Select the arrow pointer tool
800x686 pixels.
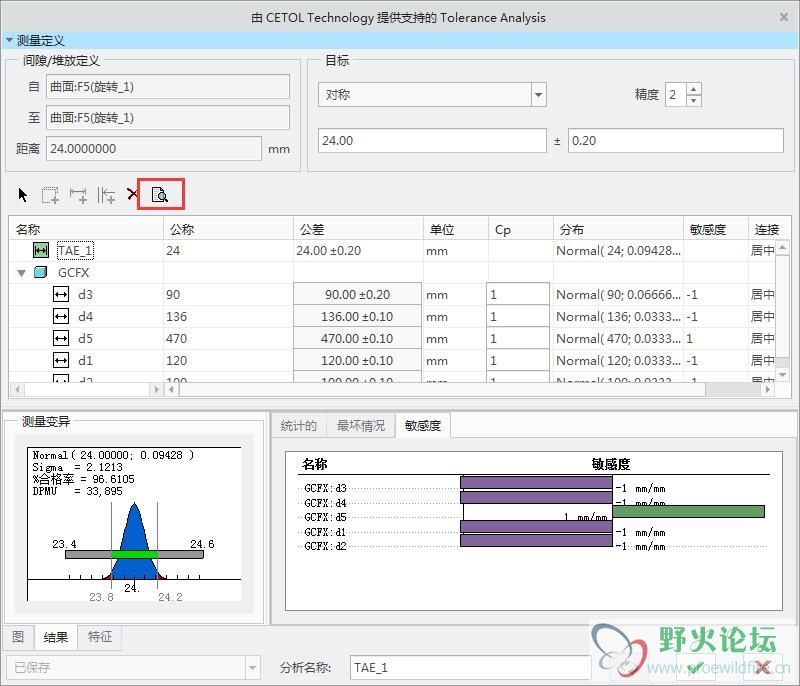click(22, 194)
